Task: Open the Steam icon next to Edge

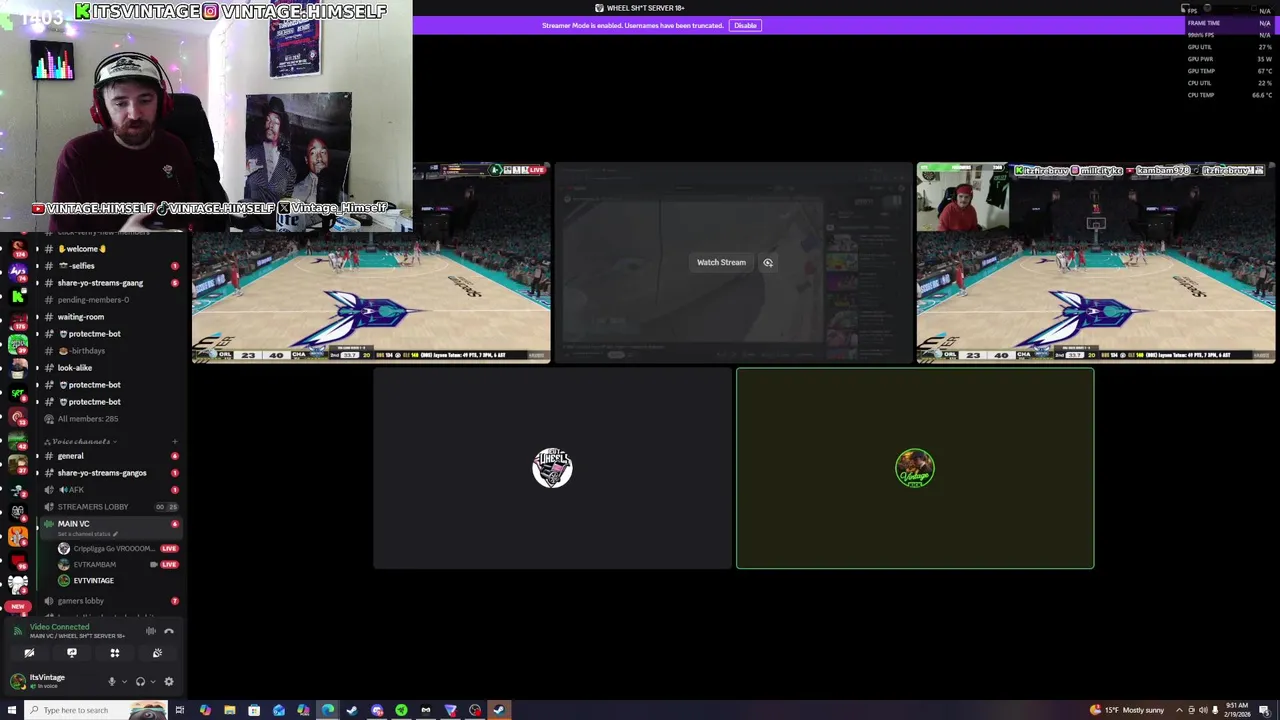Action: 352,710
